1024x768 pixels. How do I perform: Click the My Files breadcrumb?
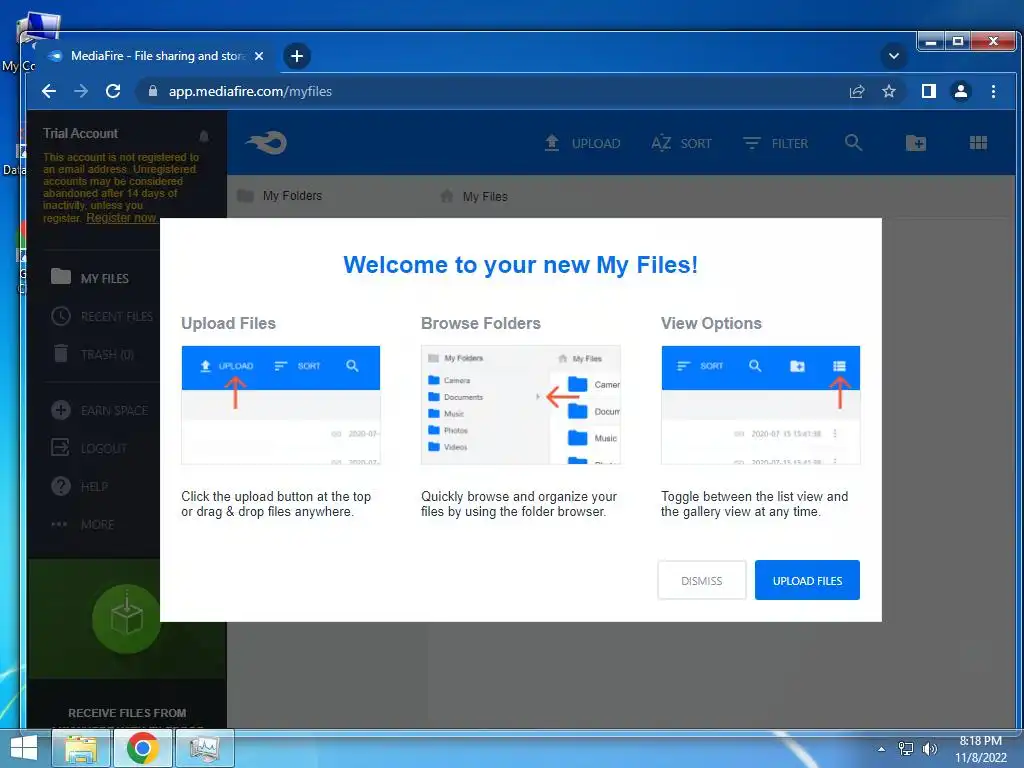point(474,196)
